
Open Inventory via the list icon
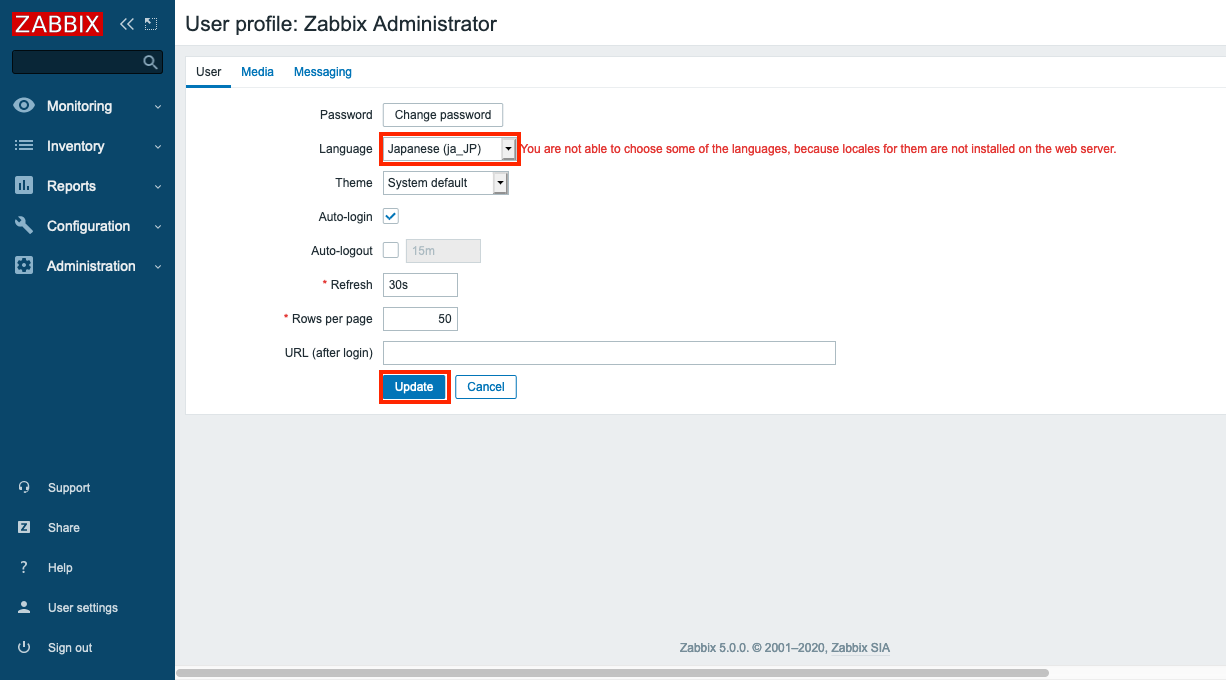(25, 146)
